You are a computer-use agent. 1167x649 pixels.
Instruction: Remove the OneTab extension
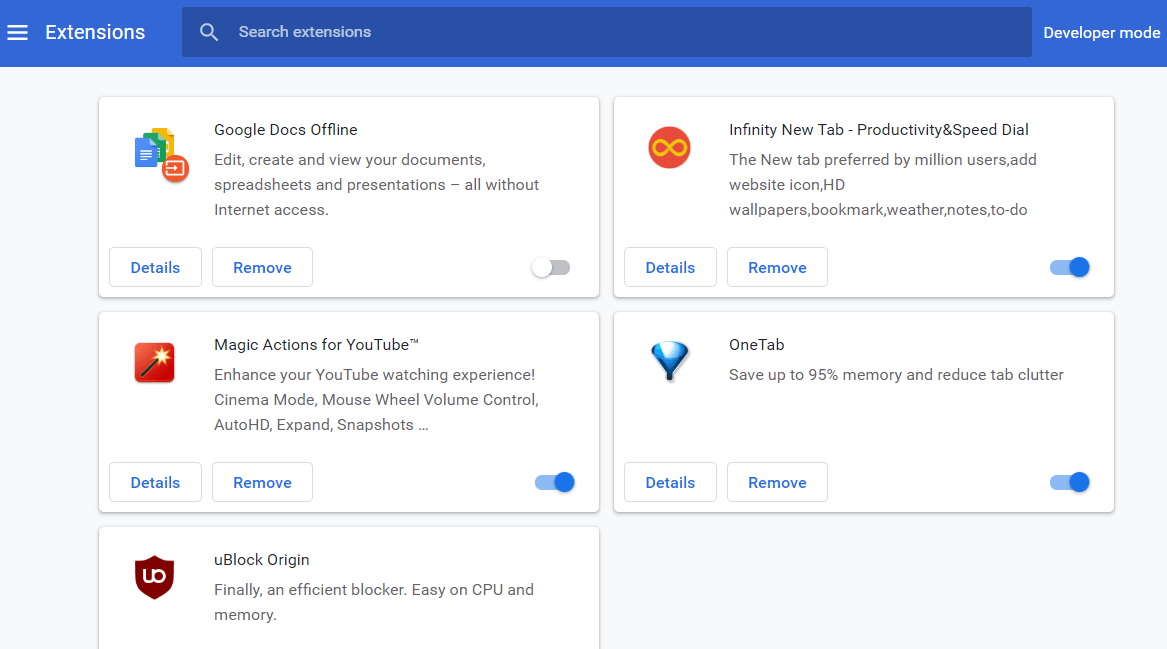(x=777, y=482)
